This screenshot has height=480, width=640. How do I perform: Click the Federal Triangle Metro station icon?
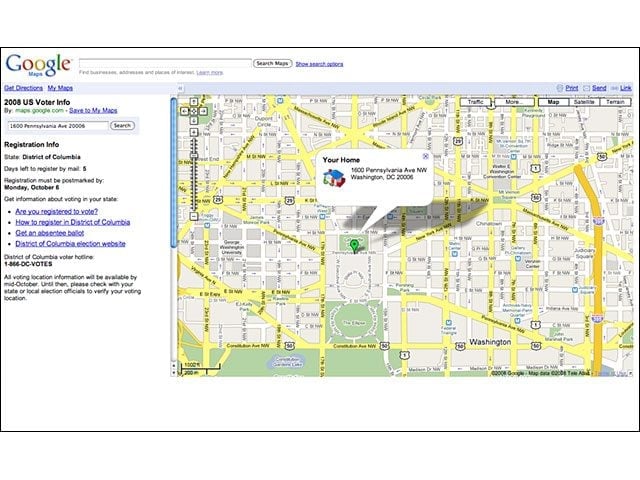click(448, 322)
